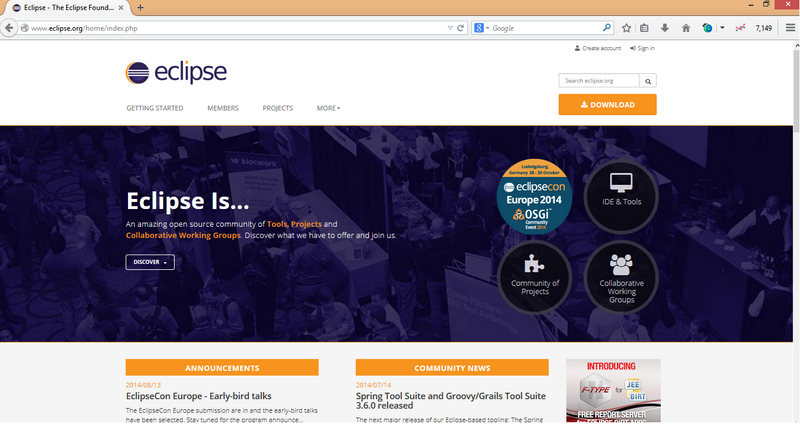Click the eclipse.org search magnifier button

pyautogui.click(x=648, y=80)
